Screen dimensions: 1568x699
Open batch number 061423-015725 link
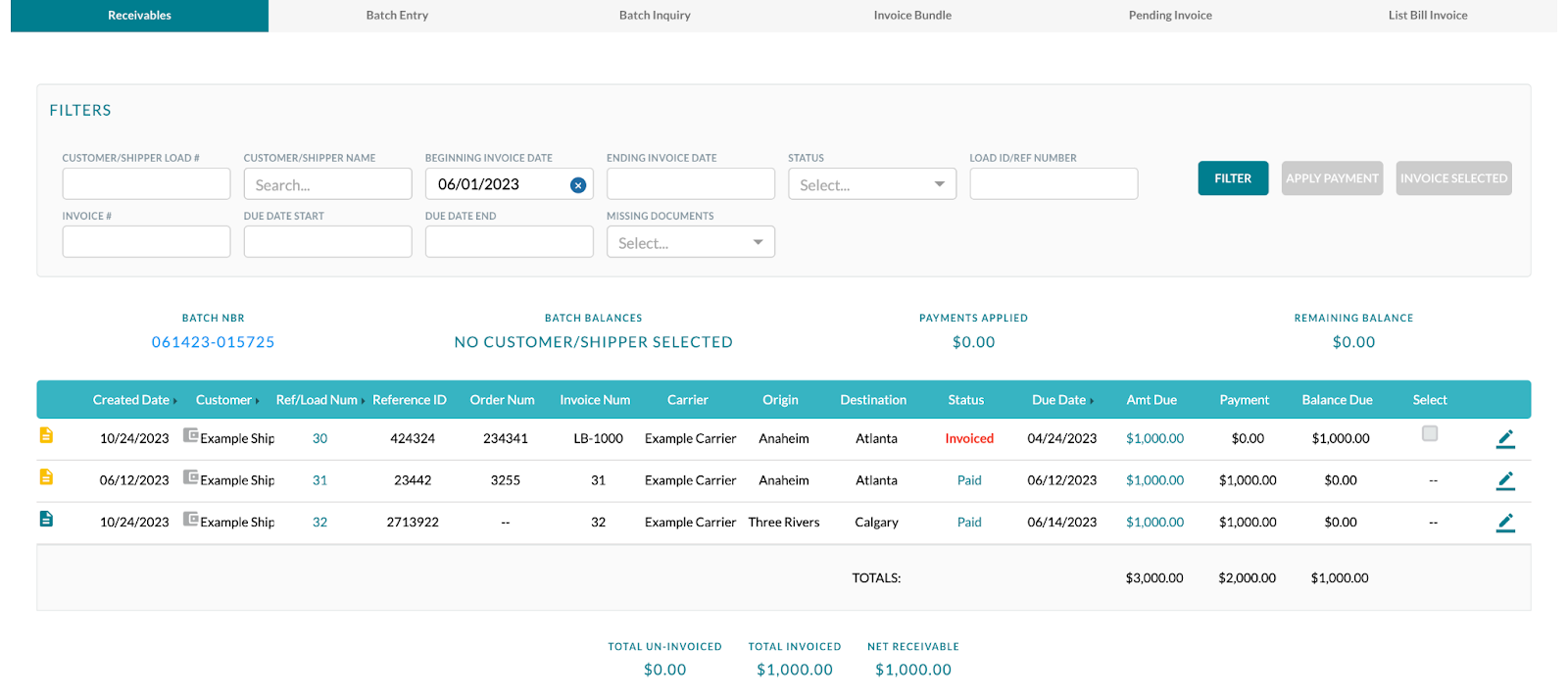click(x=213, y=342)
